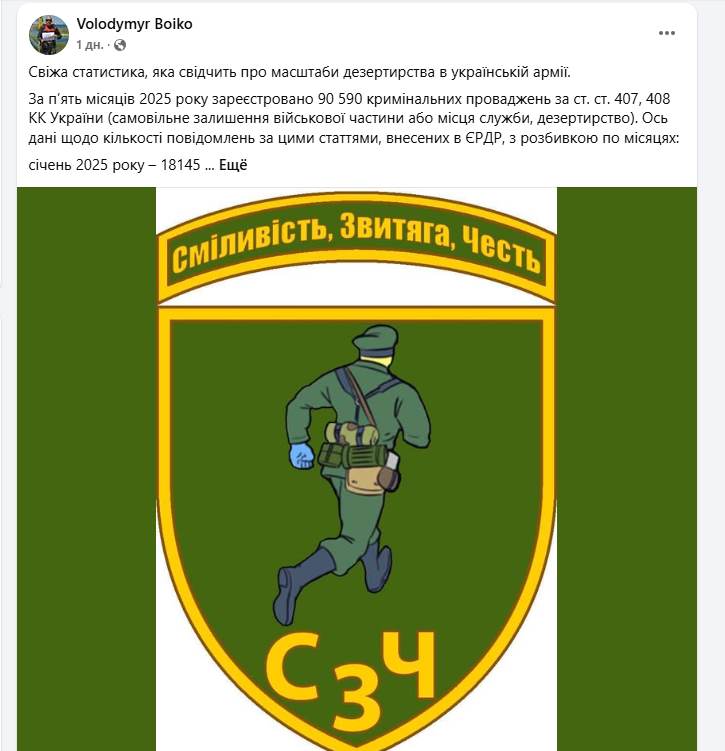Expand the full post with 'Ещё'

coord(233,165)
